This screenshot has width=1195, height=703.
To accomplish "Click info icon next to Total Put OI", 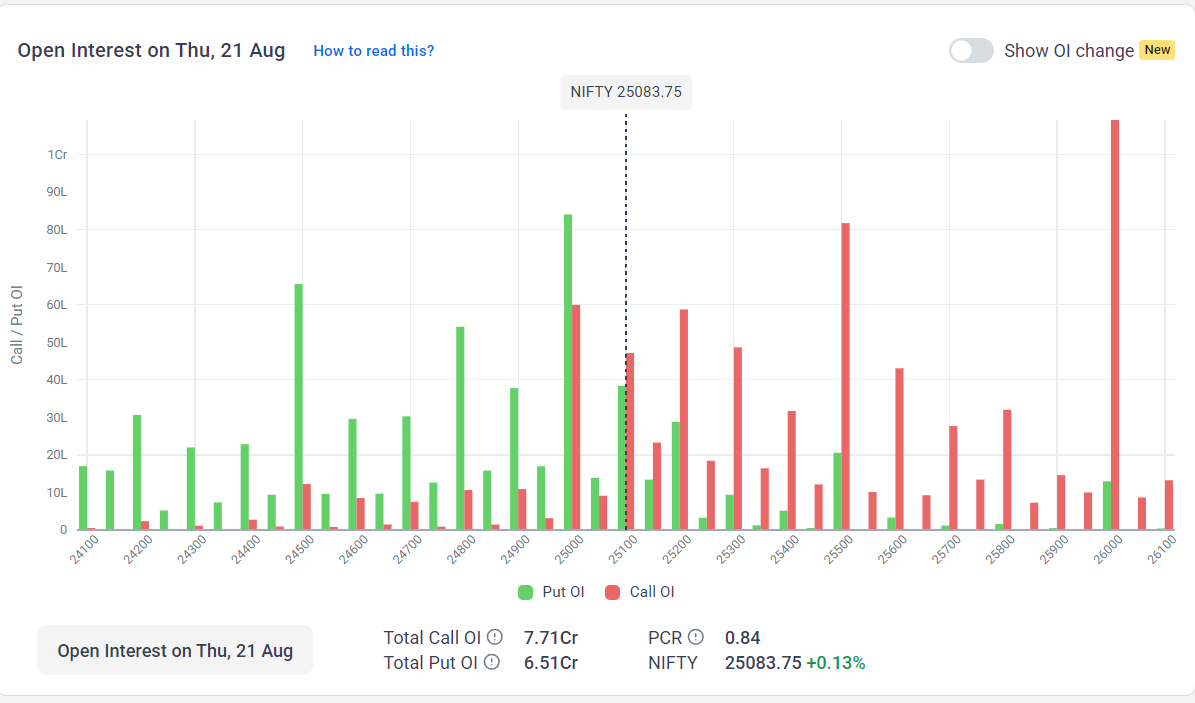I will coord(491,662).
